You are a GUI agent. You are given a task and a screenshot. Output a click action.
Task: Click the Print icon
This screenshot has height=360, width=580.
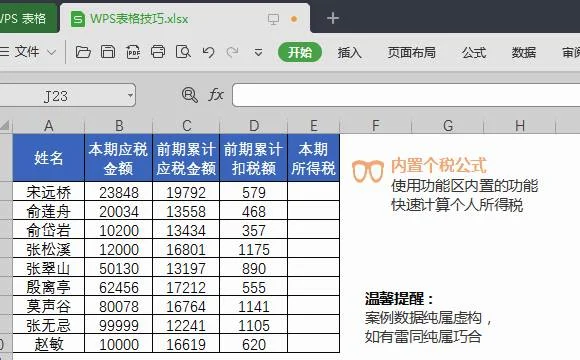click(x=158, y=52)
